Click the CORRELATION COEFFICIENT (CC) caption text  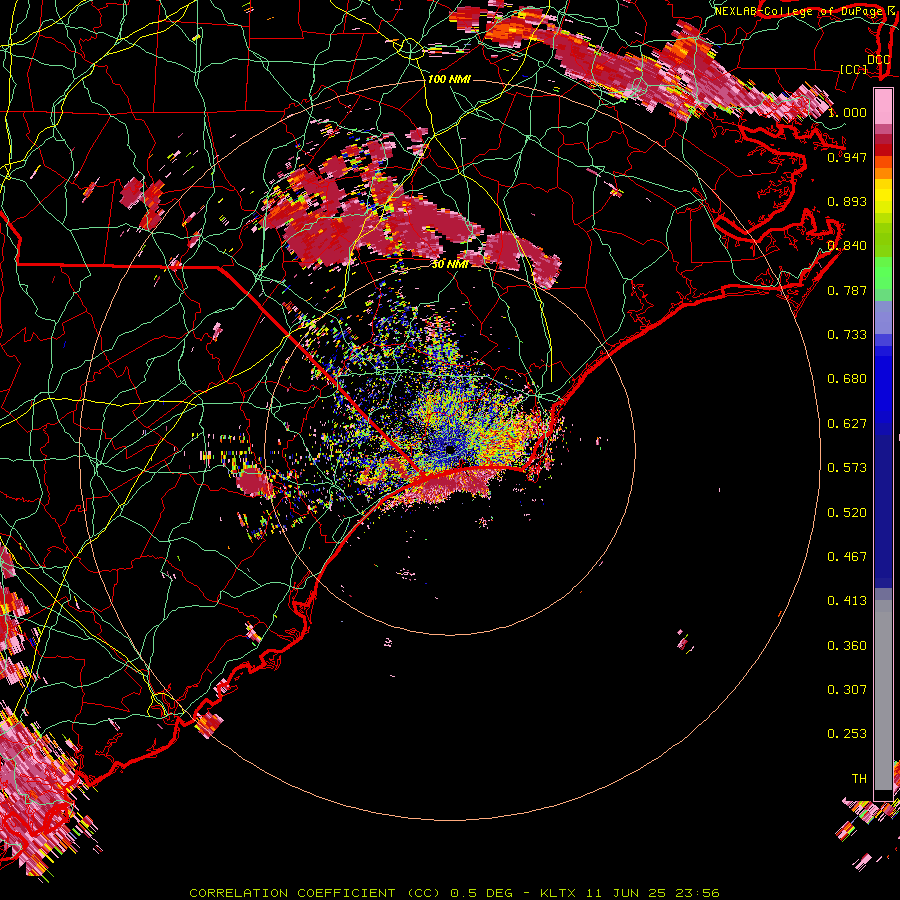(315, 893)
